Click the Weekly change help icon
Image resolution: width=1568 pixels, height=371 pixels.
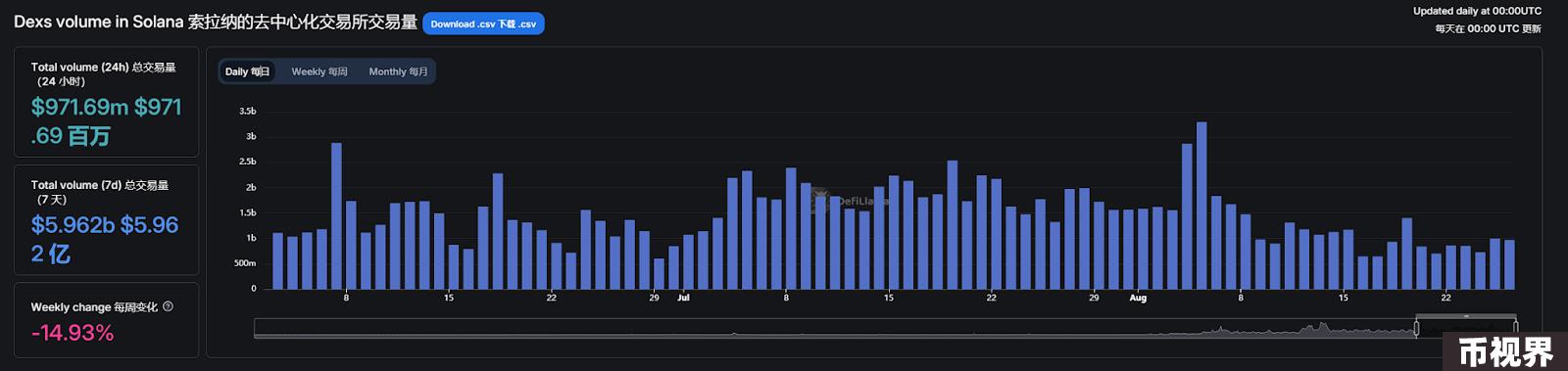click(168, 306)
